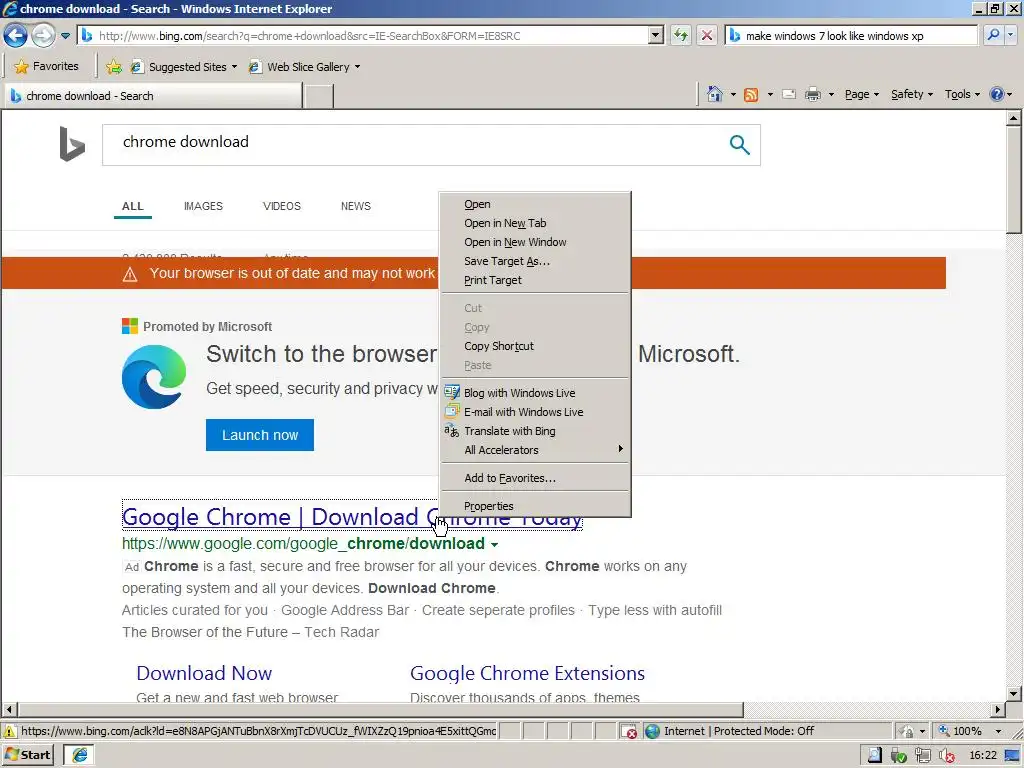Screen dimensions: 1024x768
Task: Click the address bar URL field
Action: coord(362,36)
